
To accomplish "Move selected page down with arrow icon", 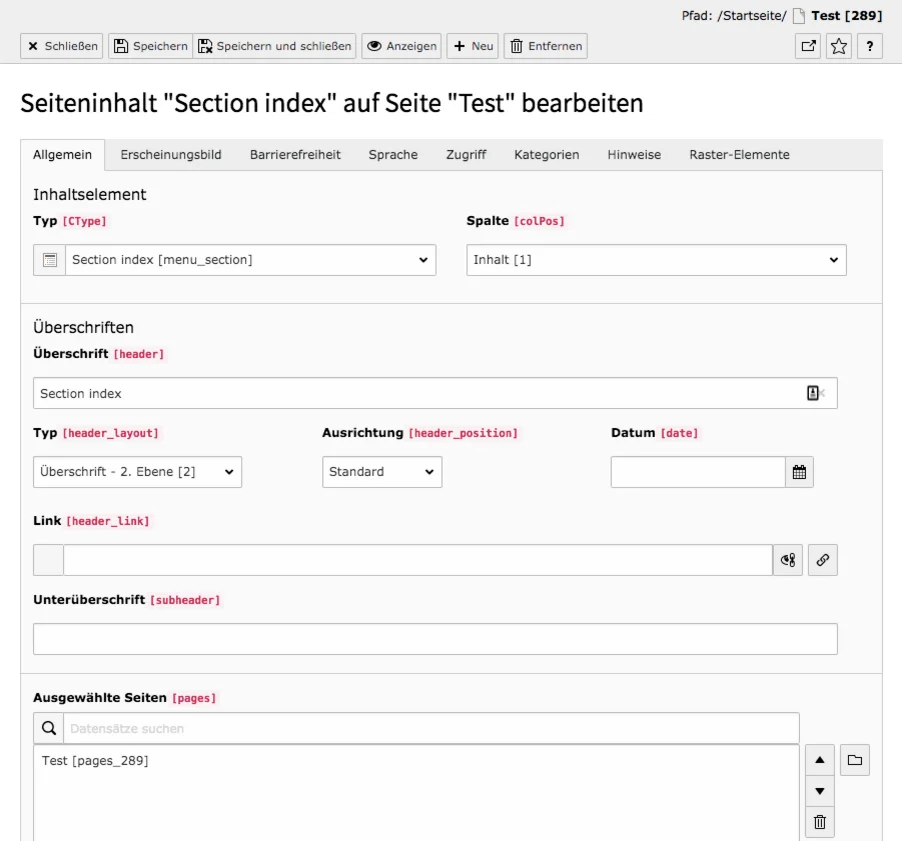I will [x=819, y=791].
